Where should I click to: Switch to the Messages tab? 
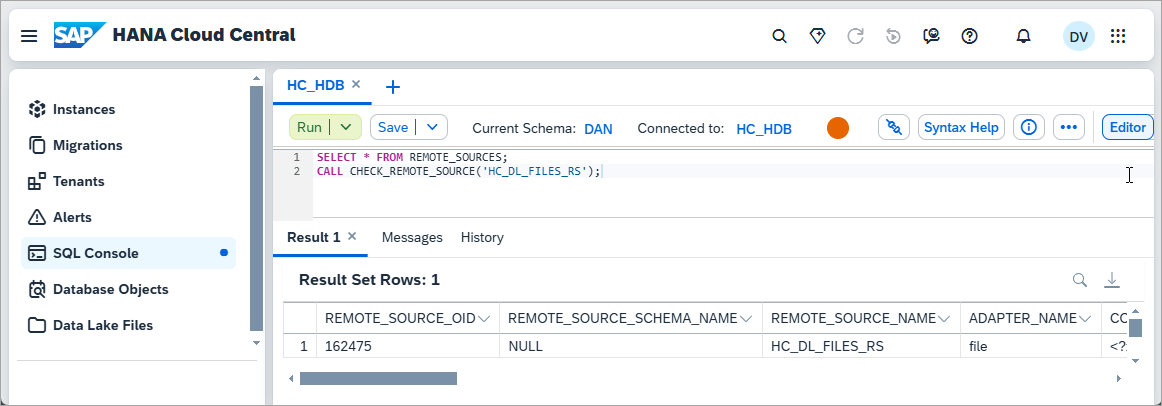pyautogui.click(x=412, y=237)
